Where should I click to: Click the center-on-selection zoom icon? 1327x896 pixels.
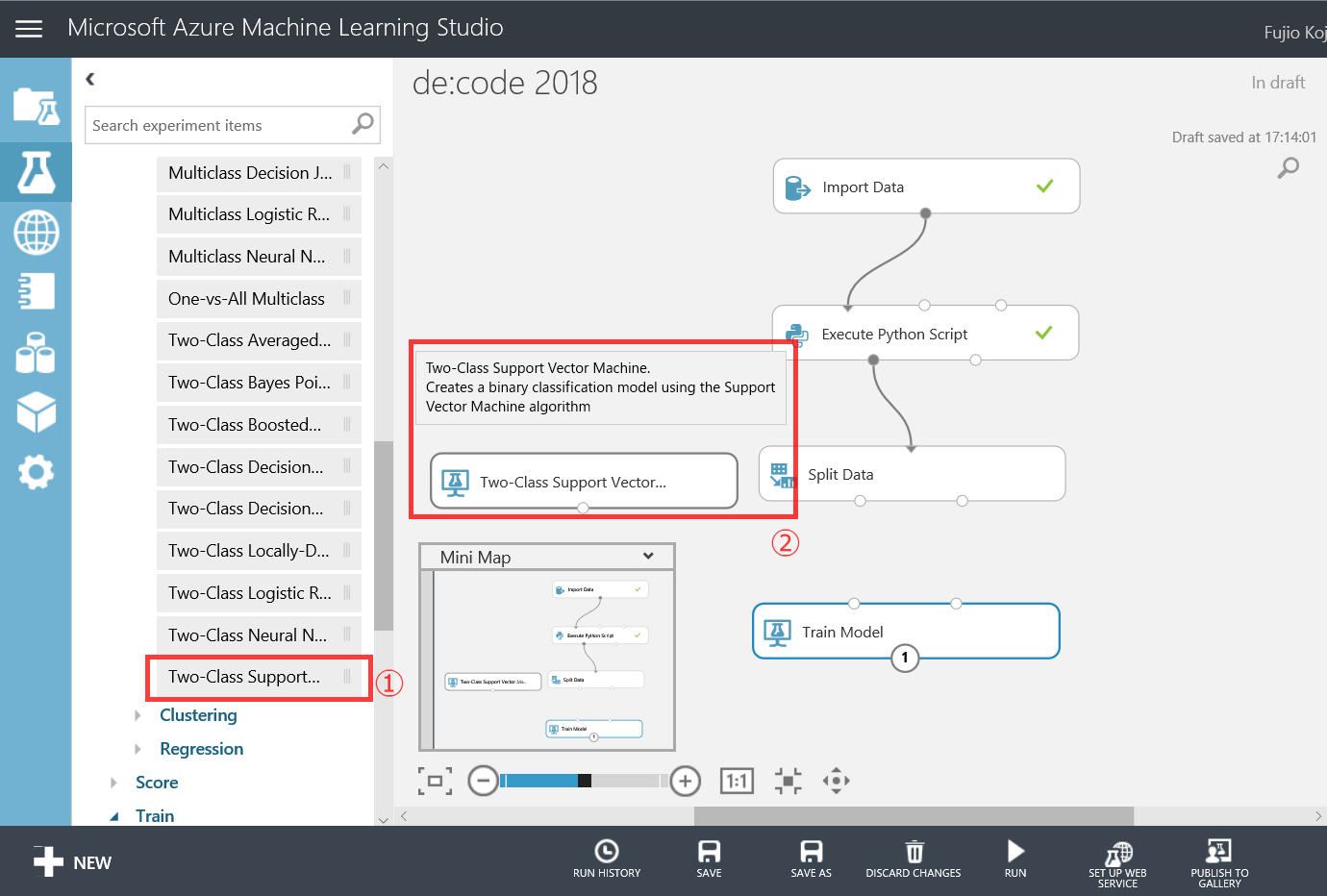coord(788,781)
